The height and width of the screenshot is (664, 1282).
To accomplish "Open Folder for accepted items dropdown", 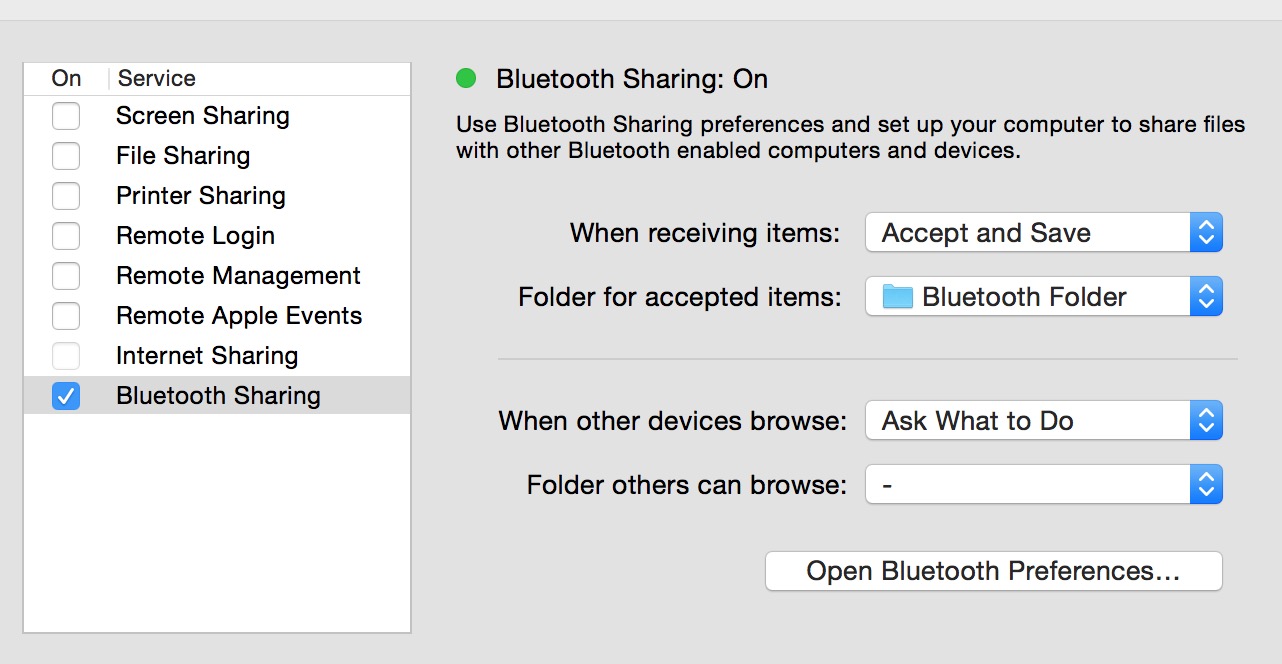I will pyautogui.click(x=1043, y=297).
